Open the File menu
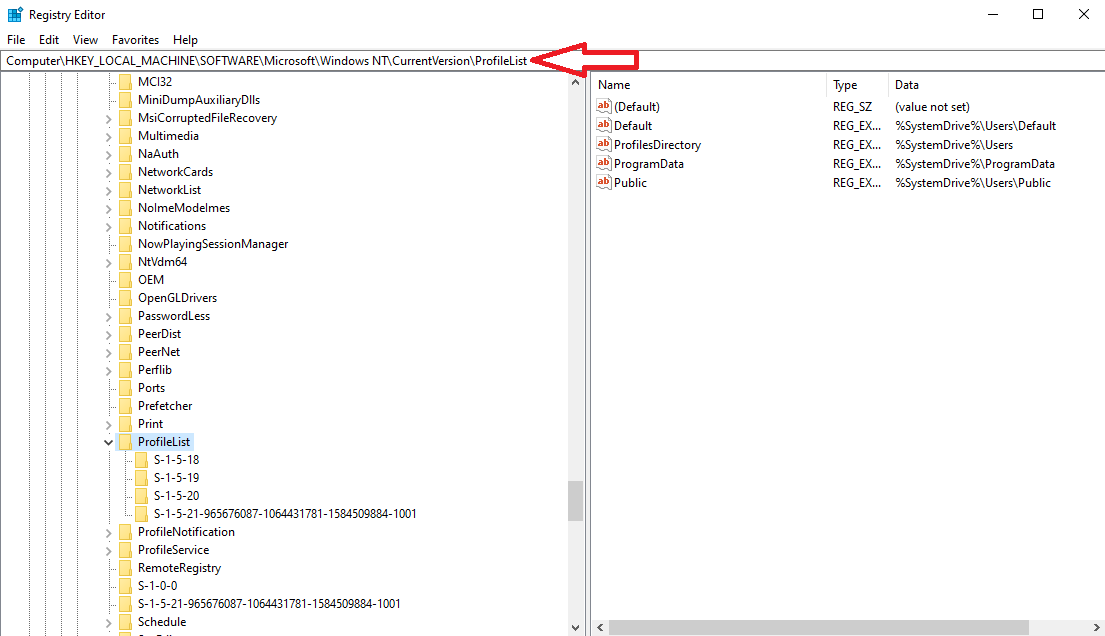 coord(16,39)
